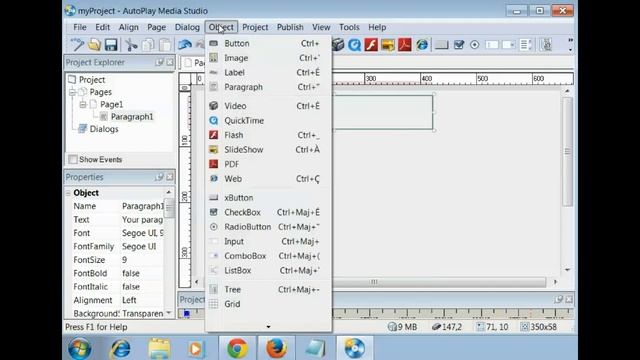
Task: Choose Image from the Object menu
Action: tap(269, 58)
